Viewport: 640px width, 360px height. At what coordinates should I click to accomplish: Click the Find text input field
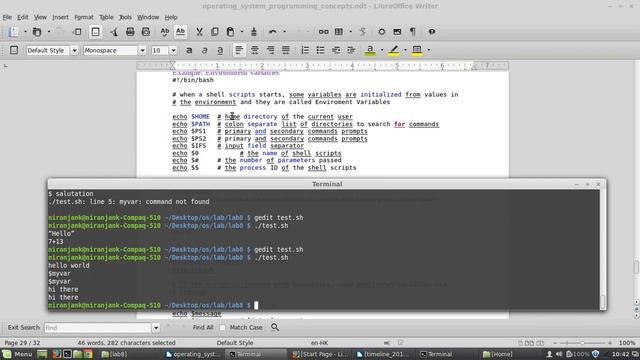point(98,328)
